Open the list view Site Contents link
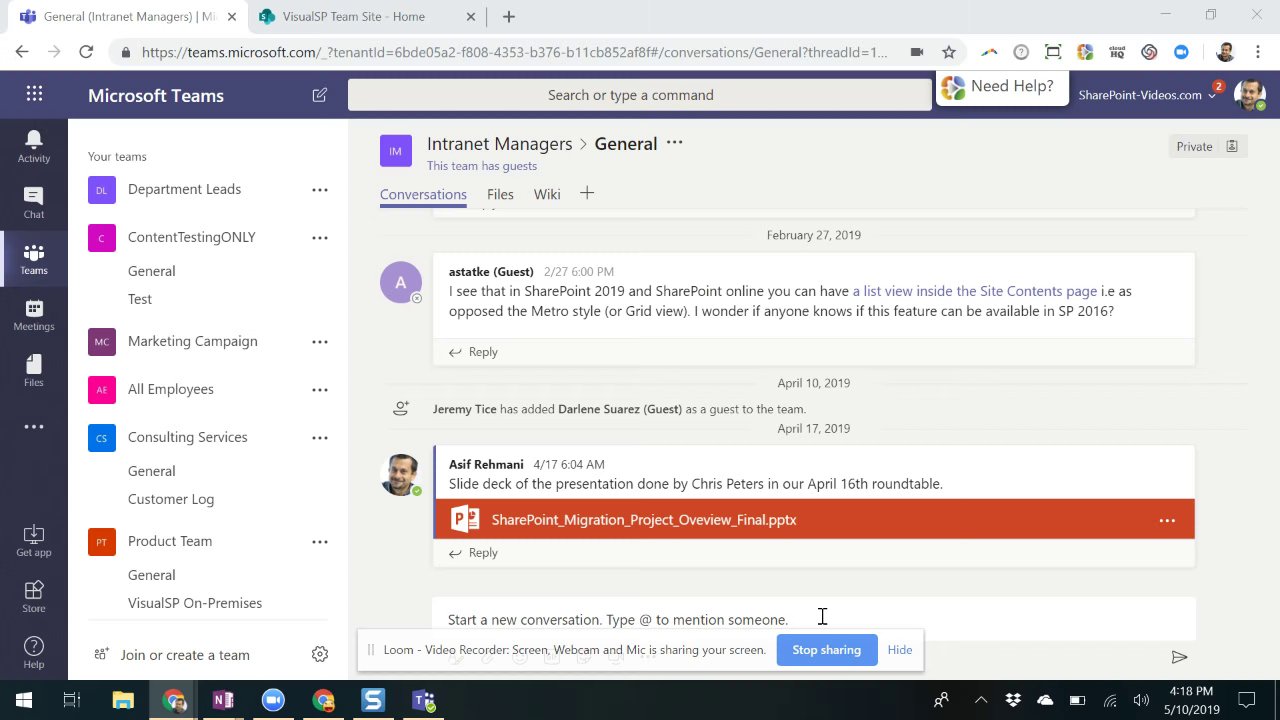This screenshot has height=720, width=1280. [975, 291]
